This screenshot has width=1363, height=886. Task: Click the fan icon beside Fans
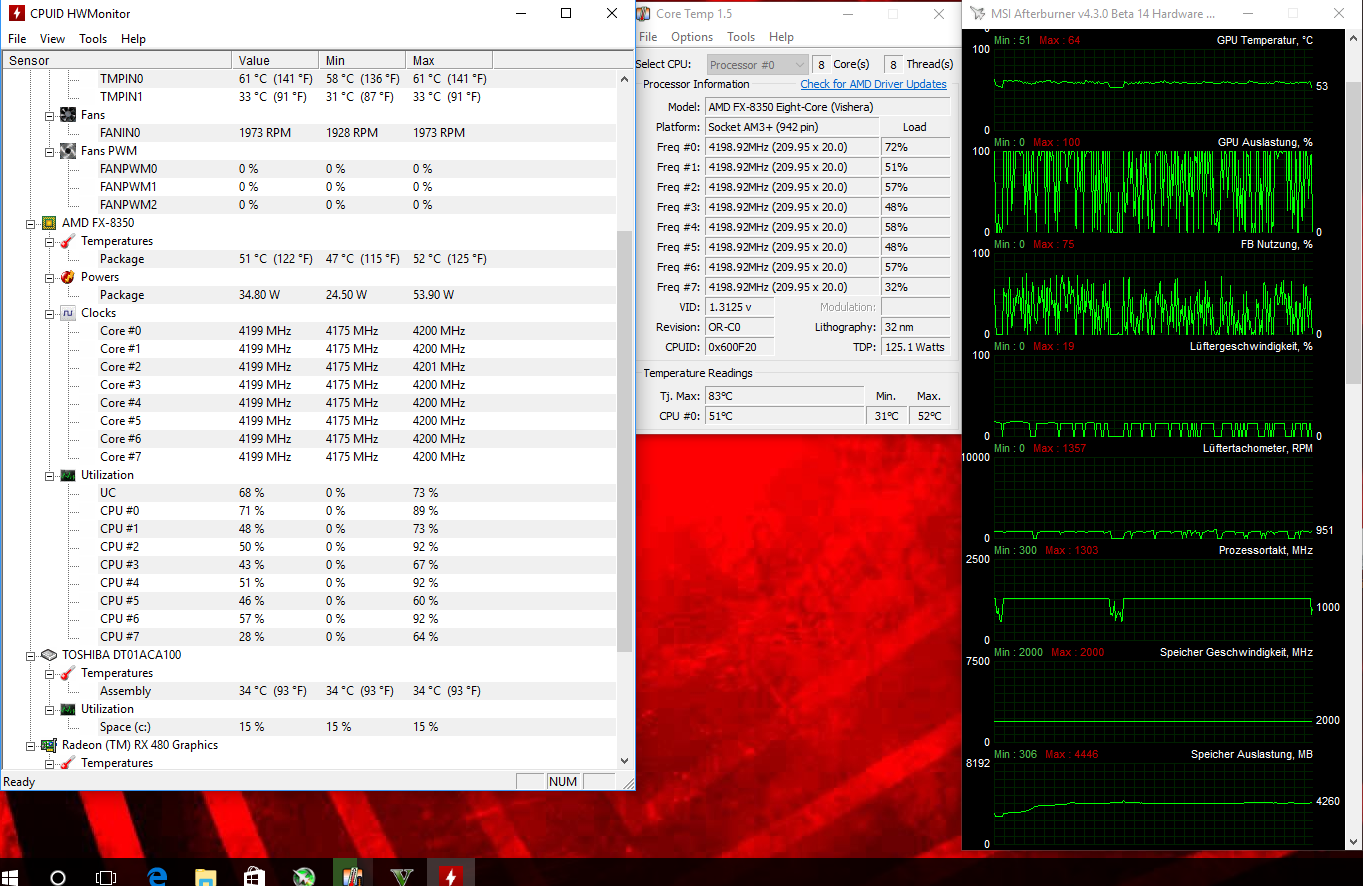coord(68,115)
